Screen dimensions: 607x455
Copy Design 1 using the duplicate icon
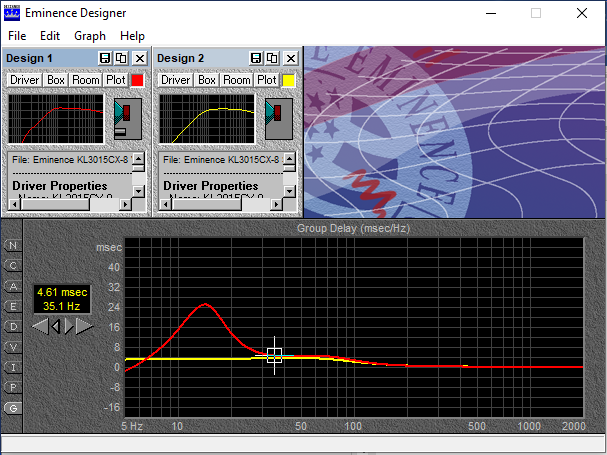(x=122, y=58)
